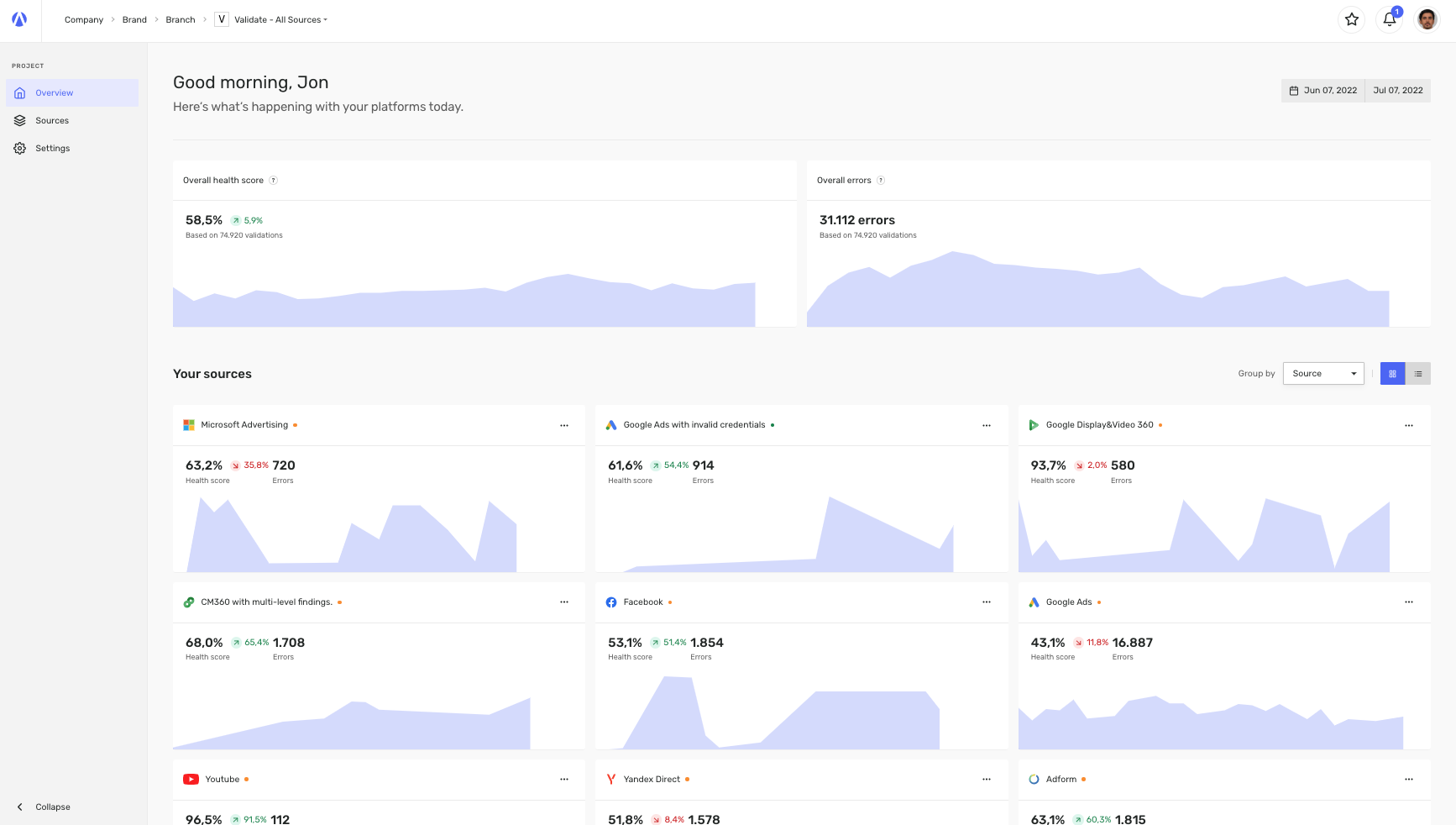
Task: Open Microsoft Advertising card options menu
Action: pyautogui.click(x=564, y=425)
